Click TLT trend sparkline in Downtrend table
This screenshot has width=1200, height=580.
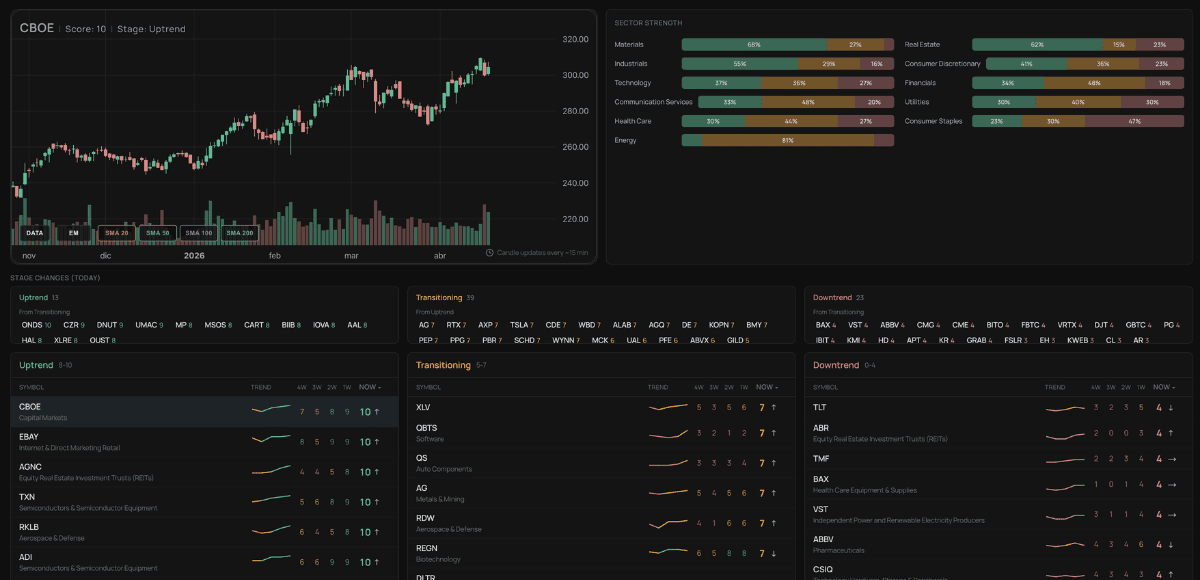pyautogui.click(x=1065, y=408)
